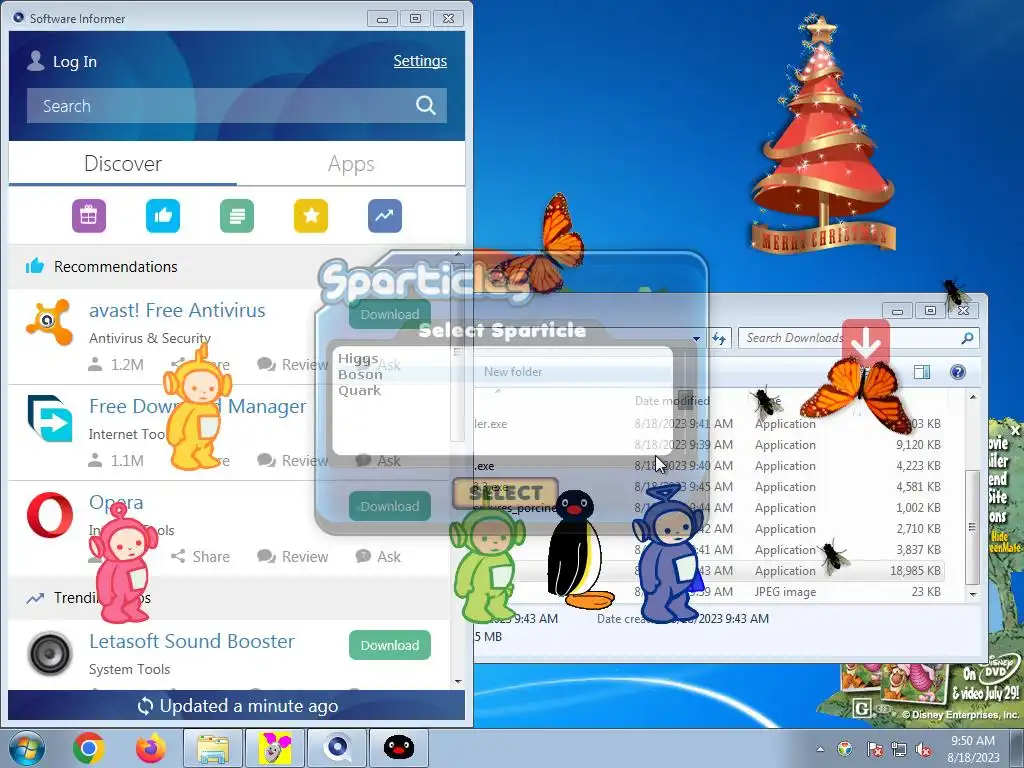Select the blue thumbs-up recommendations icon
1024x768 pixels.
[163, 216]
